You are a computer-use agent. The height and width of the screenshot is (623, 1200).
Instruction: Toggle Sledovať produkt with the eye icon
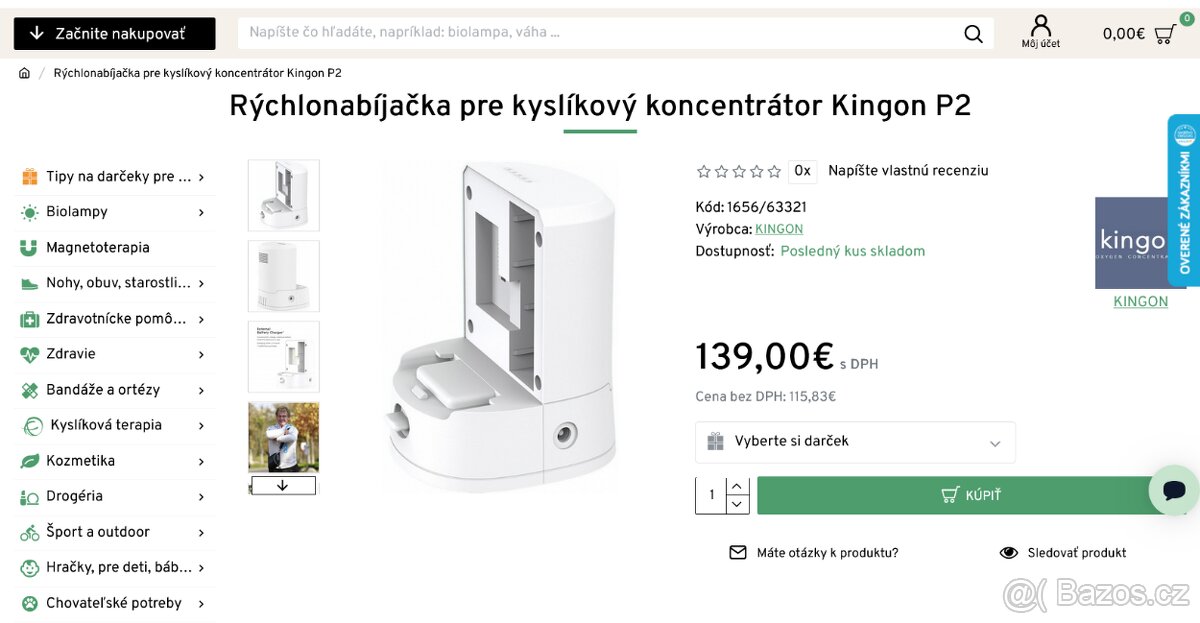pos(1007,551)
